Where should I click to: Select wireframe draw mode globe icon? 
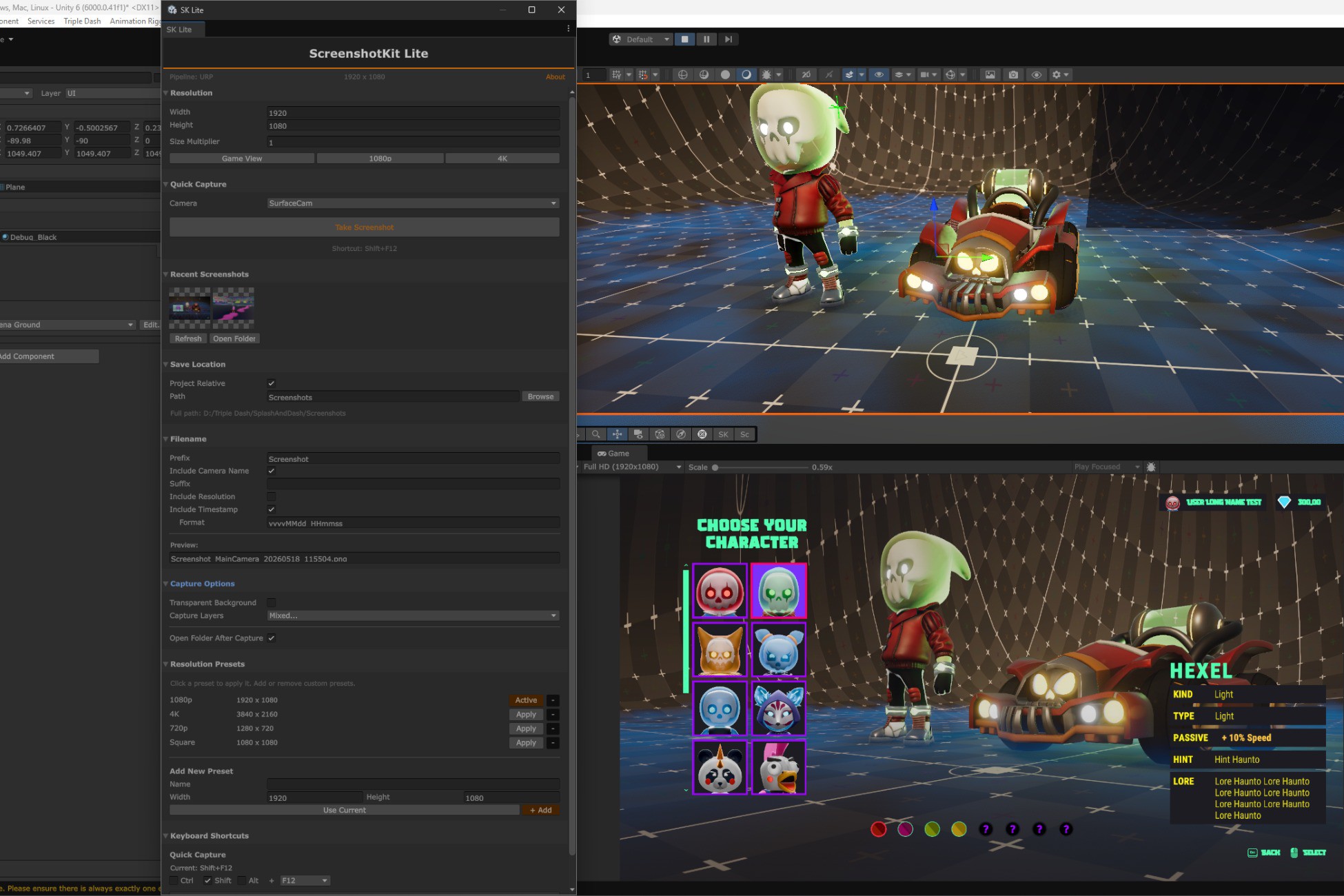pos(682,74)
